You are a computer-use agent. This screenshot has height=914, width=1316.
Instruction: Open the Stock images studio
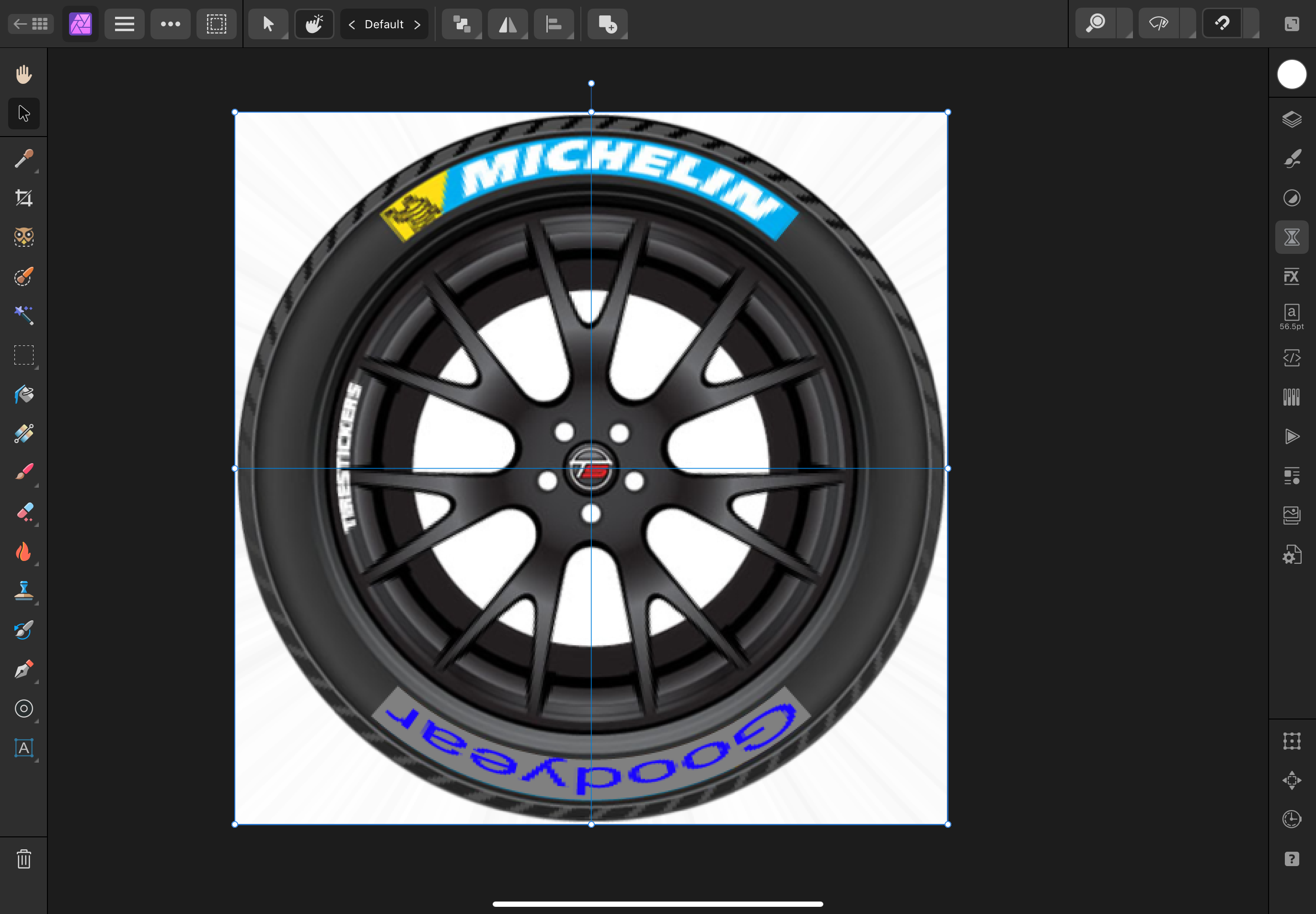coord(1292,515)
